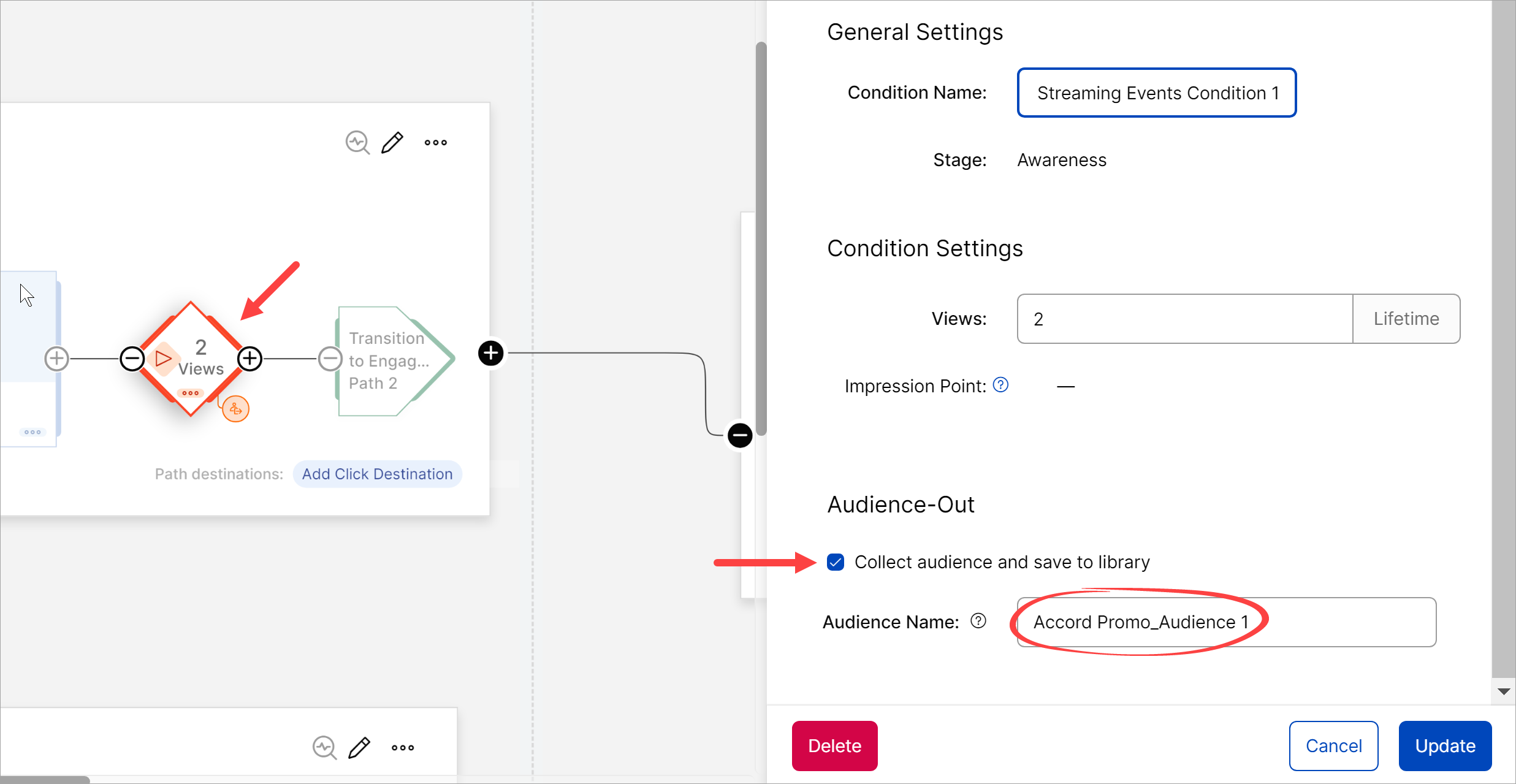Click the Audience Name help icon
The height and width of the screenshot is (784, 1516).
tap(978, 621)
